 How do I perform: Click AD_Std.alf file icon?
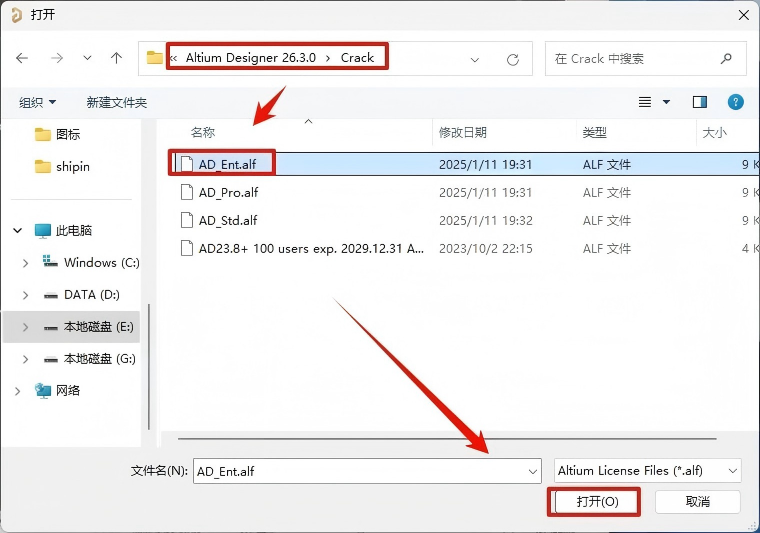187,220
